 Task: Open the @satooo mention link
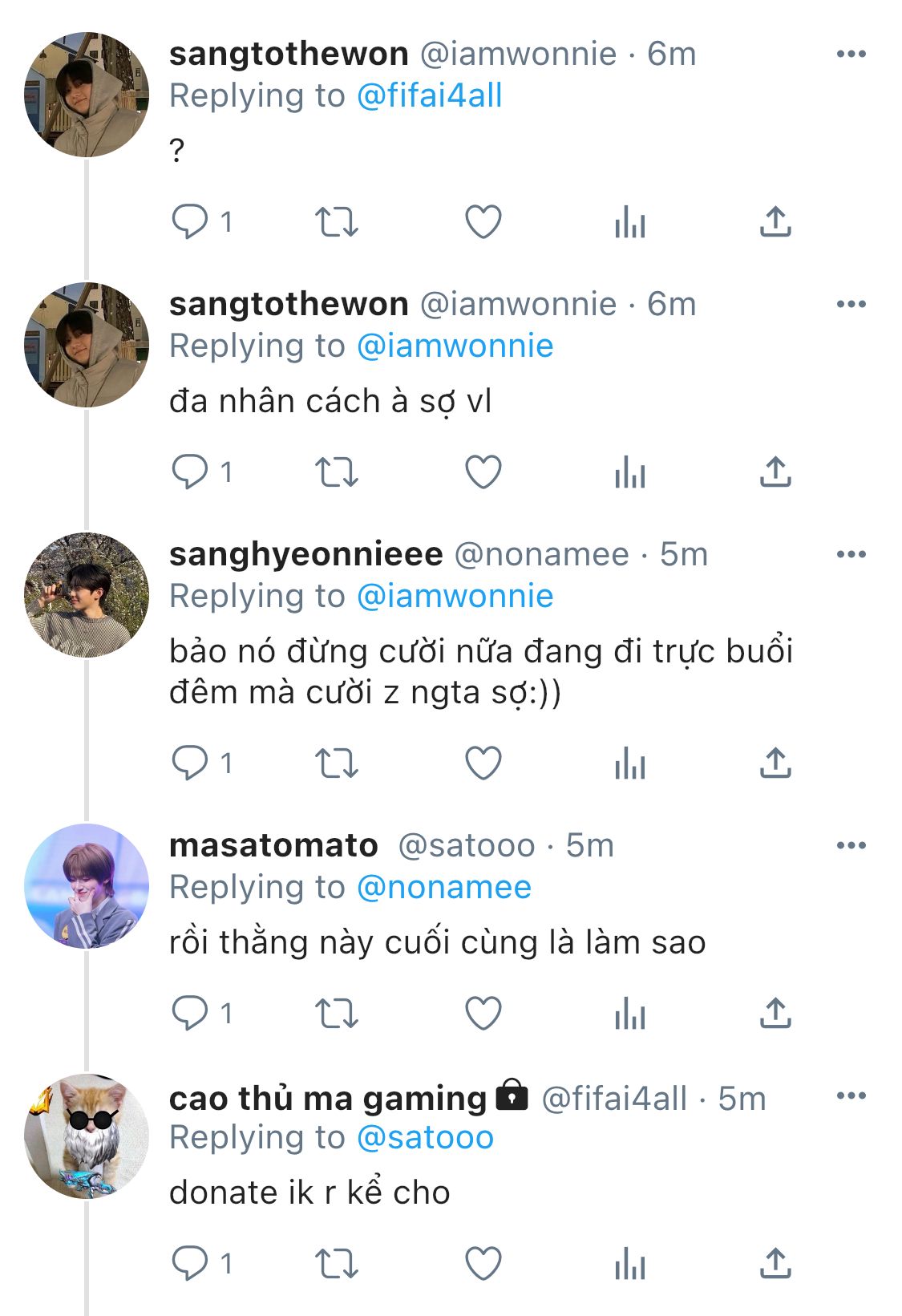click(x=425, y=1138)
